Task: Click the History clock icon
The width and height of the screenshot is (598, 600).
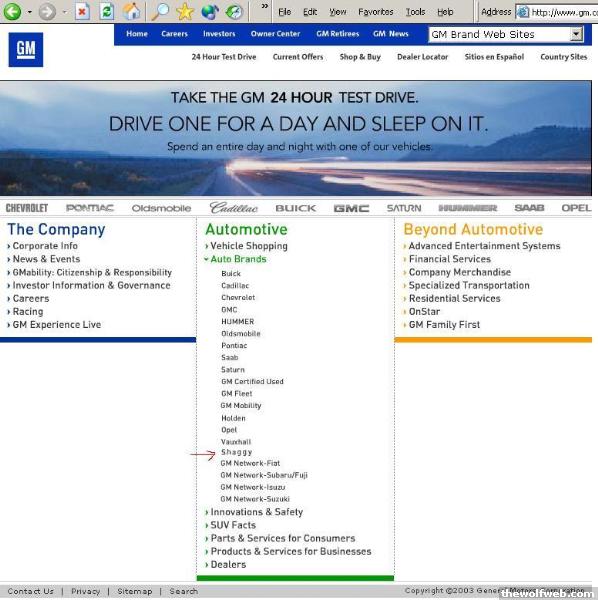Action: tap(234, 11)
